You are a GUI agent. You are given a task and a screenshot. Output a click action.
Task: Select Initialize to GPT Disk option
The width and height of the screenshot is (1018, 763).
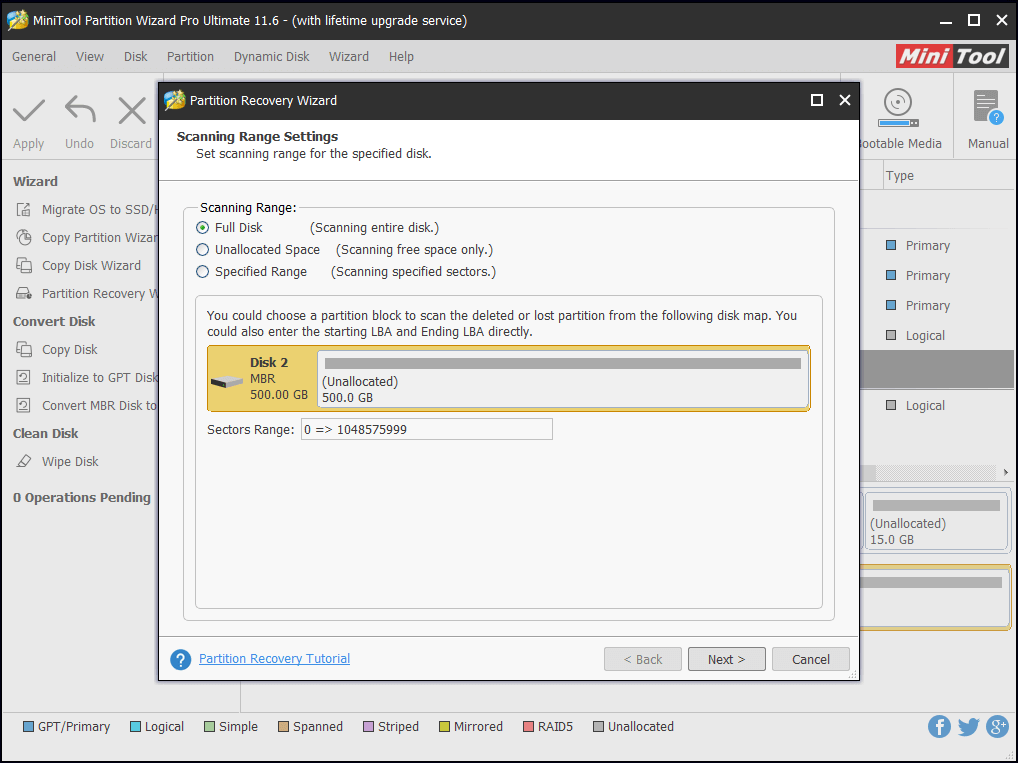(86, 377)
